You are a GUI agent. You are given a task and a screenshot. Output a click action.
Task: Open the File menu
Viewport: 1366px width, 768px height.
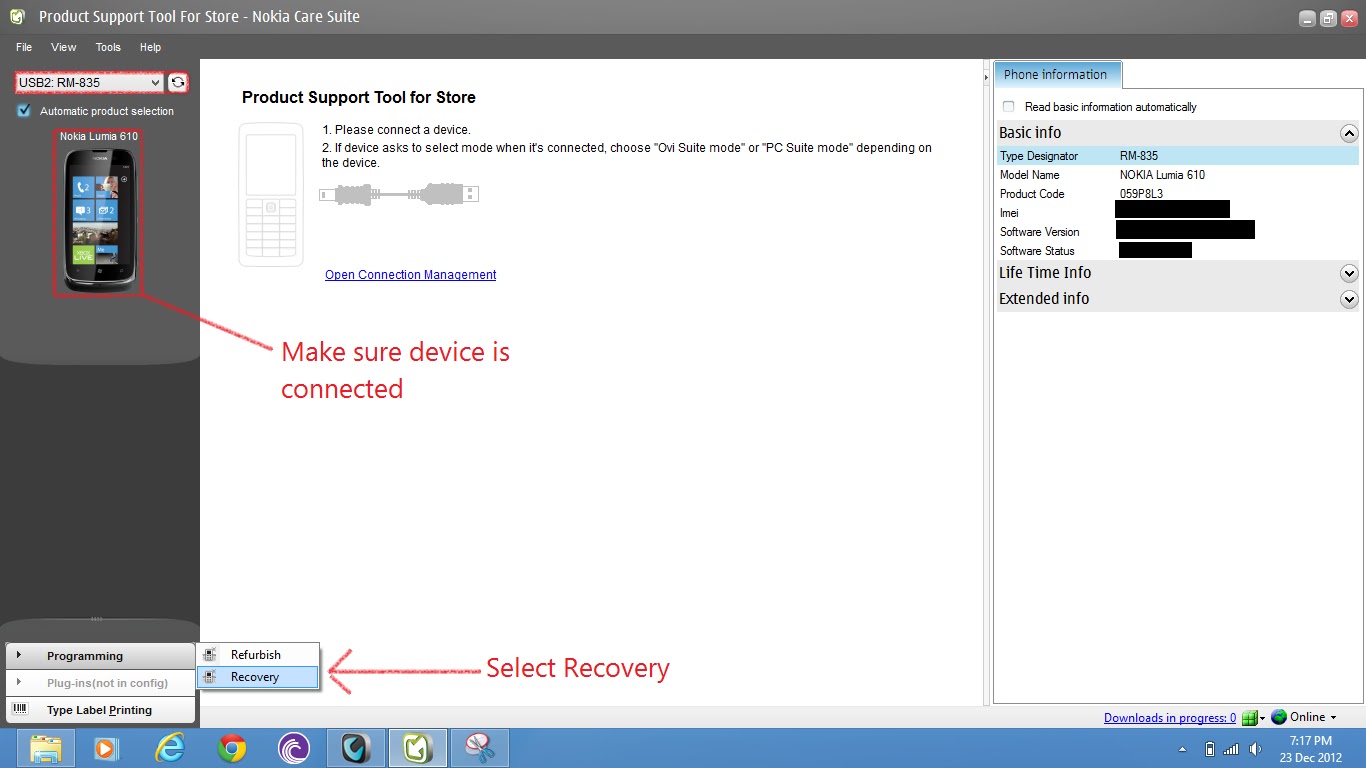24,47
